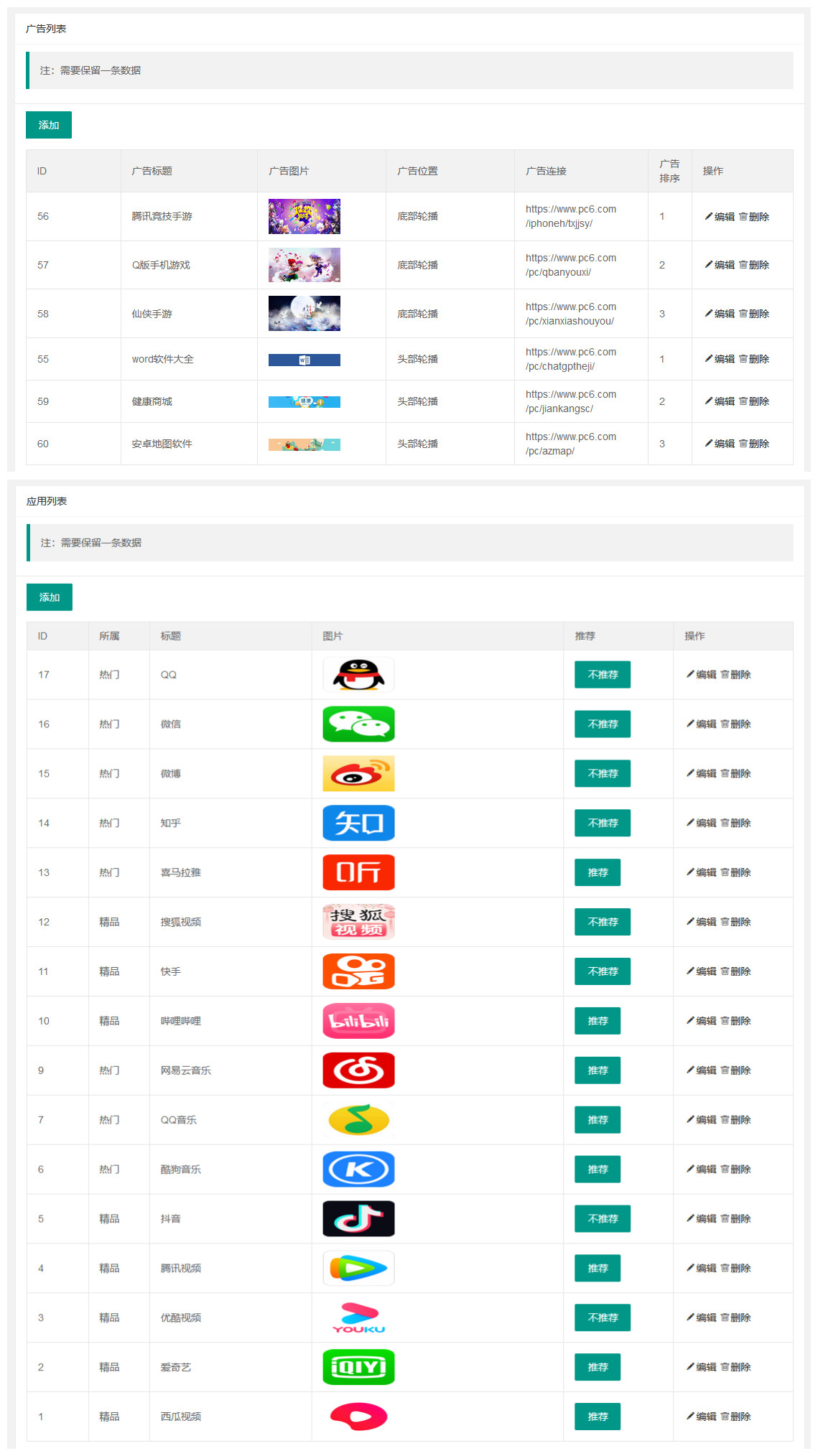Edit the word软件大全 ad row
The height and width of the screenshot is (1456, 818).
[x=720, y=359]
